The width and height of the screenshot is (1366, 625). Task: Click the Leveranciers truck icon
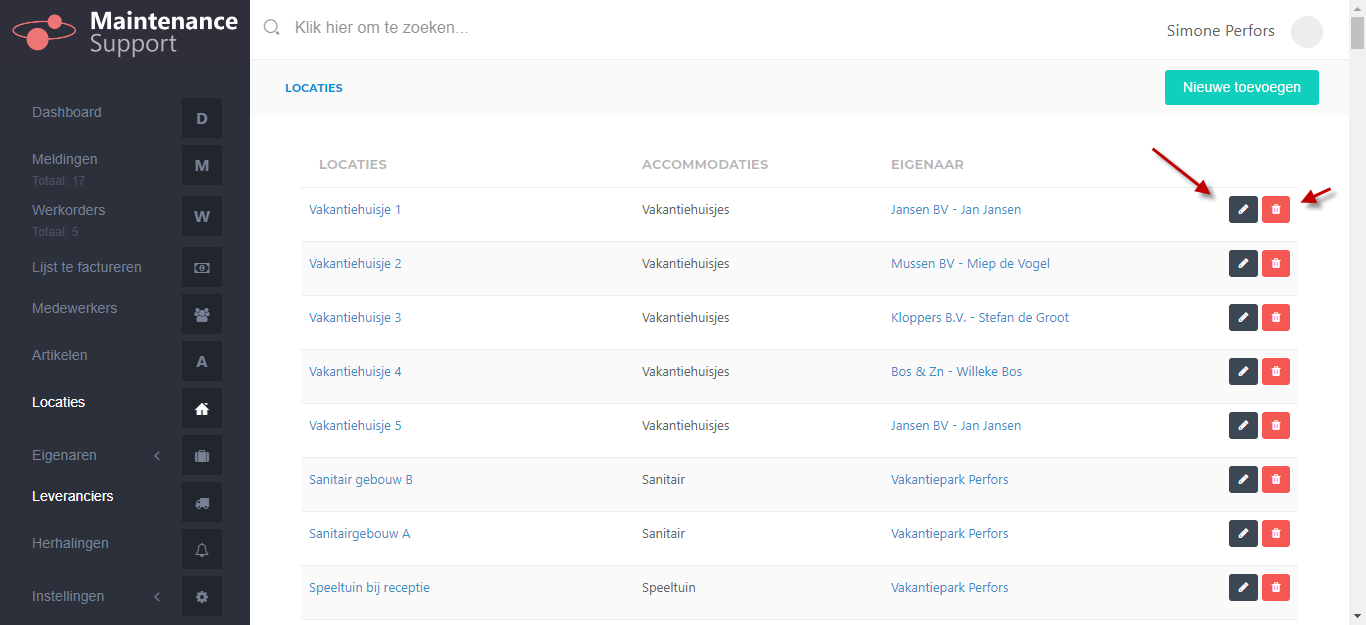coord(202,502)
